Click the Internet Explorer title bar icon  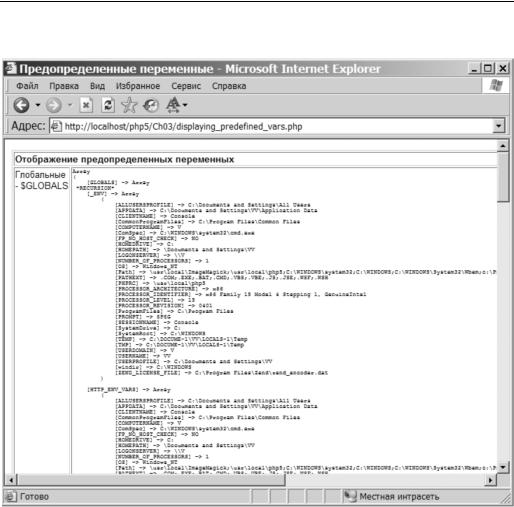10,68
